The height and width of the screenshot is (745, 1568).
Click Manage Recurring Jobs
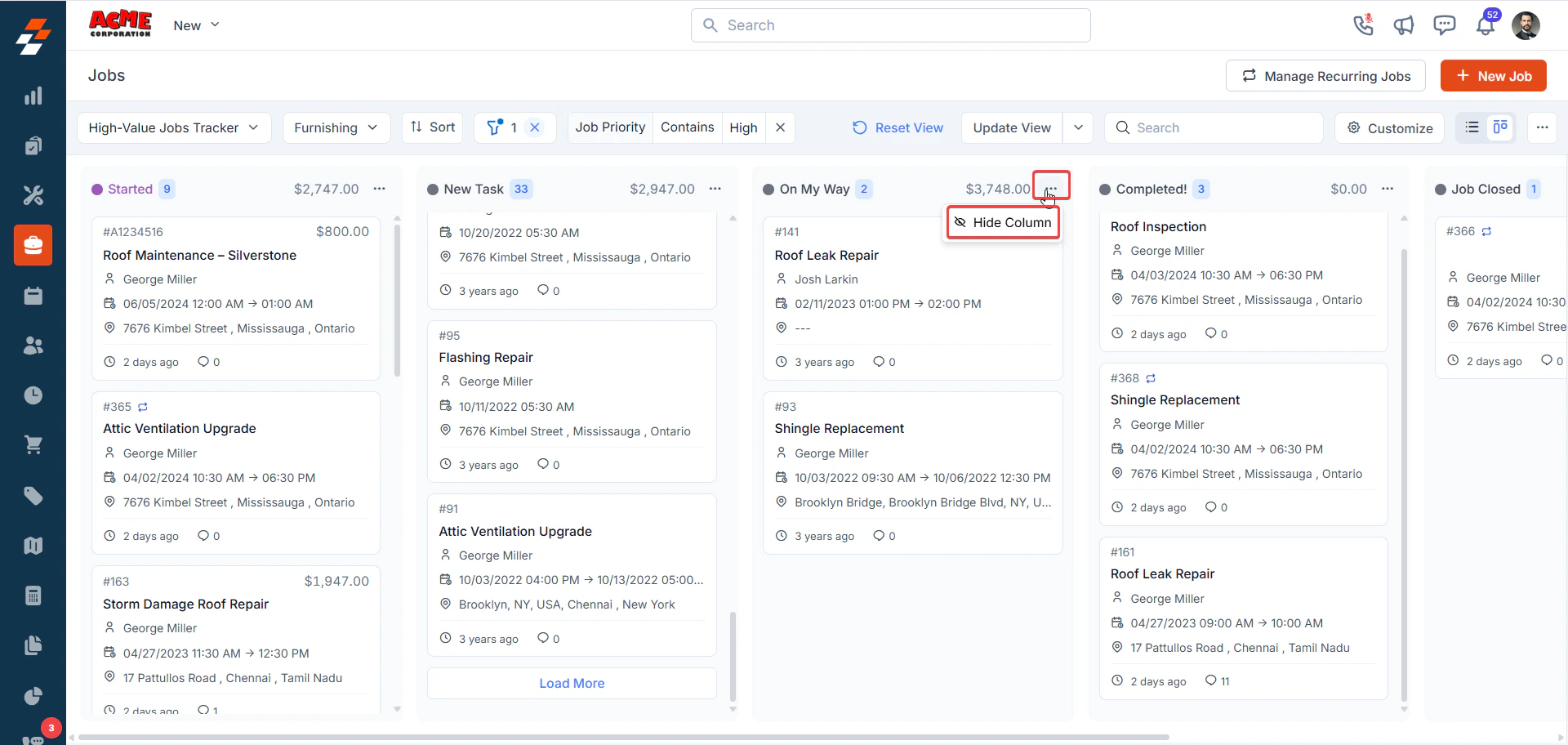click(x=1325, y=76)
